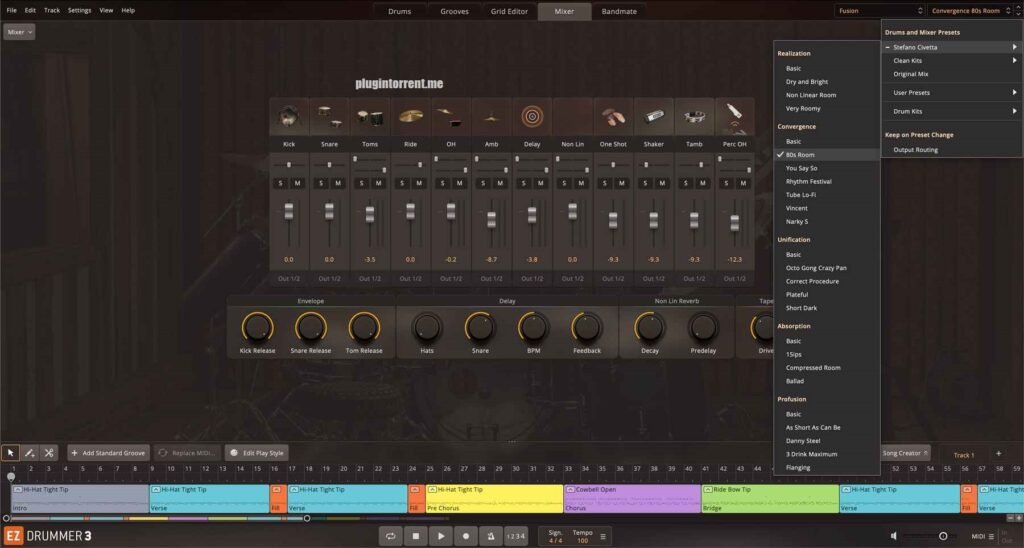Screen dimensions: 1024x548
Task: Click the Edit Play Style button
Action: (x=258, y=453)
